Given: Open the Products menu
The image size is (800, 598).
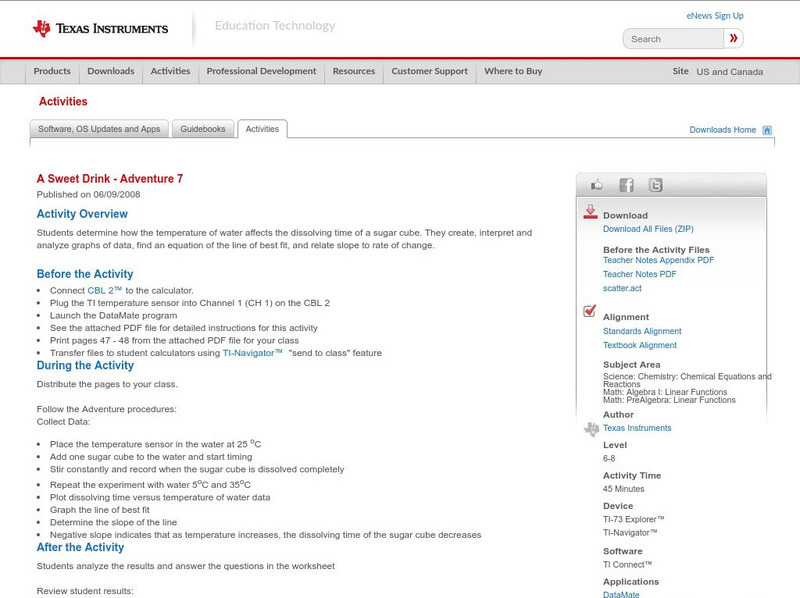Looking at the screenshot, I should pos(52,71).
